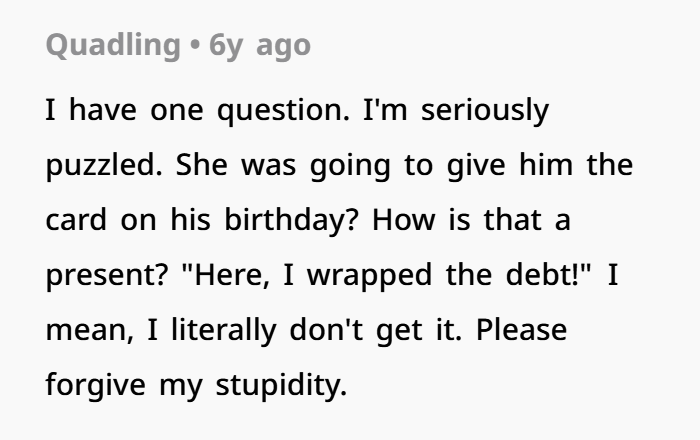Click the word 'card' starting the third line
Screen dimensions: 700x440
pyautogui.click(x=76, y=220)
